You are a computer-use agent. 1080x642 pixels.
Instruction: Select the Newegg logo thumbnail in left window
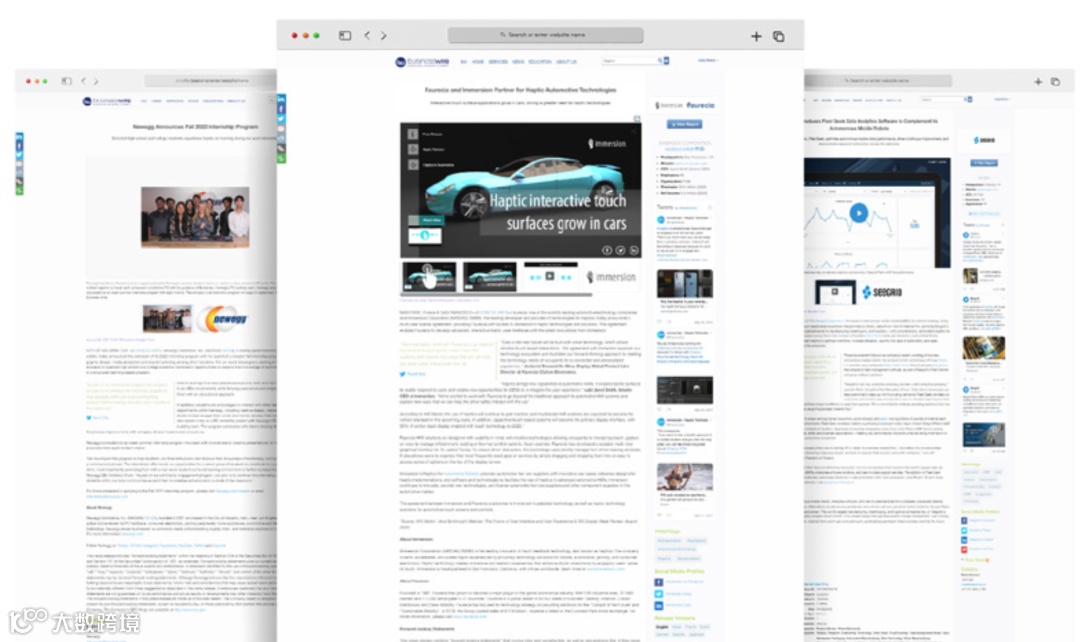(x=222, y=319)
